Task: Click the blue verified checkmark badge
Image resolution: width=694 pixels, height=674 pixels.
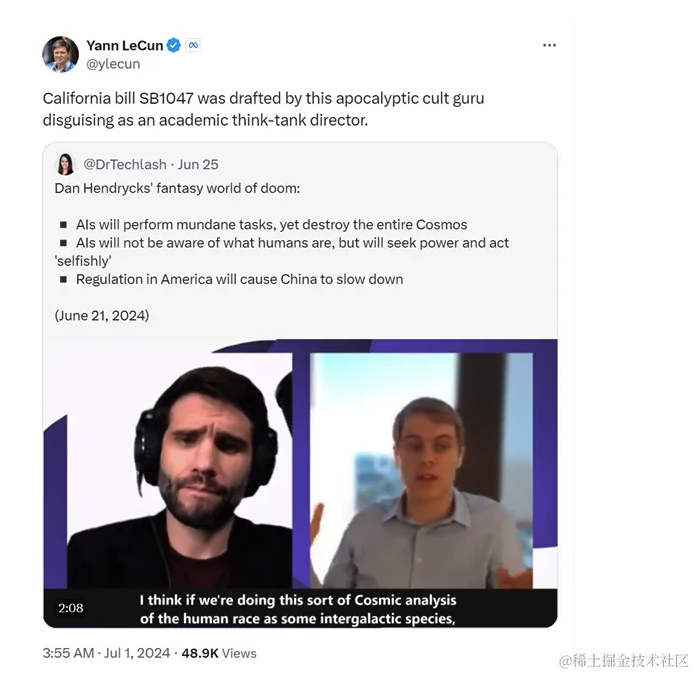Action: (x=174, y=45)
